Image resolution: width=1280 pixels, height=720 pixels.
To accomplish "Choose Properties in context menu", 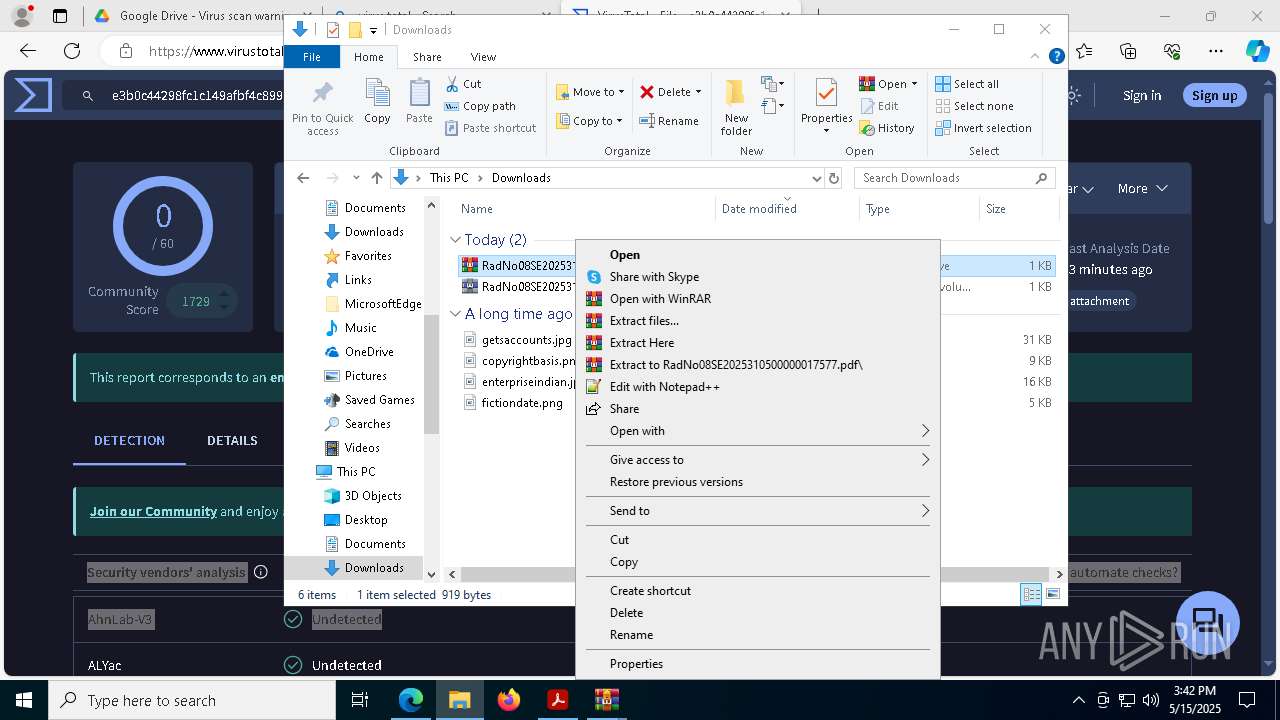I will [x=757, y=664].
